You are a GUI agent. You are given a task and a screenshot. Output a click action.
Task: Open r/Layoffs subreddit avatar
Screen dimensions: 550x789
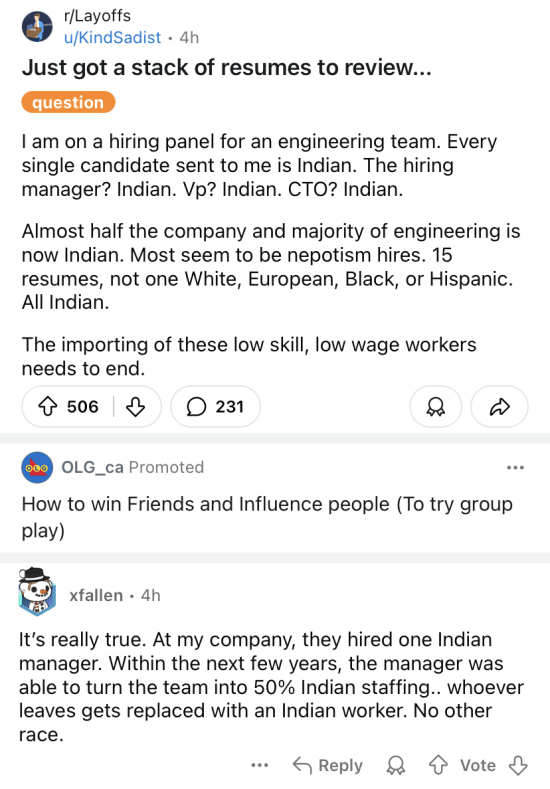[37, 27]
